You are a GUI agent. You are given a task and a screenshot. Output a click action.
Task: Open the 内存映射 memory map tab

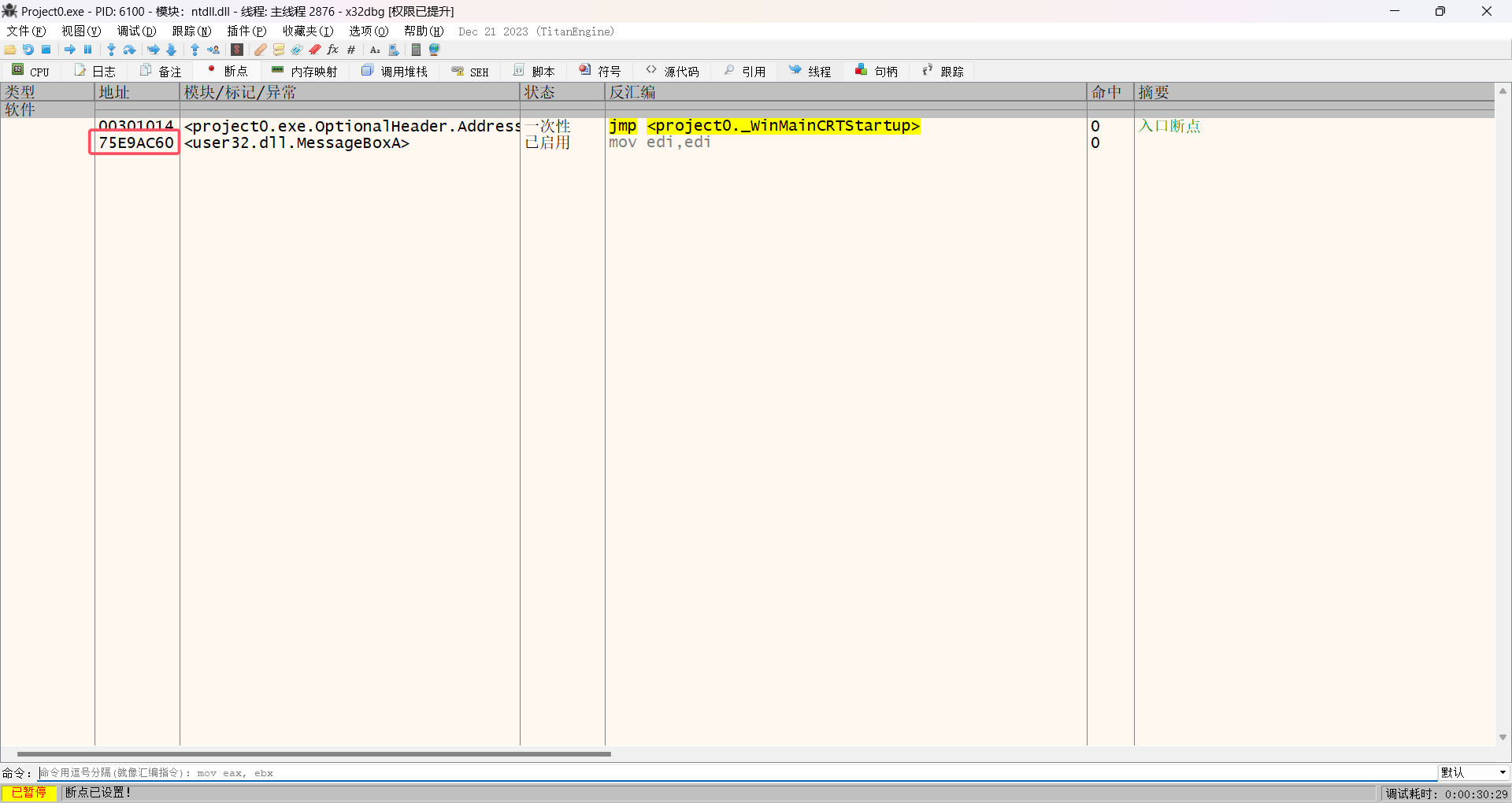pyautogui.click(x=305, y=71)
